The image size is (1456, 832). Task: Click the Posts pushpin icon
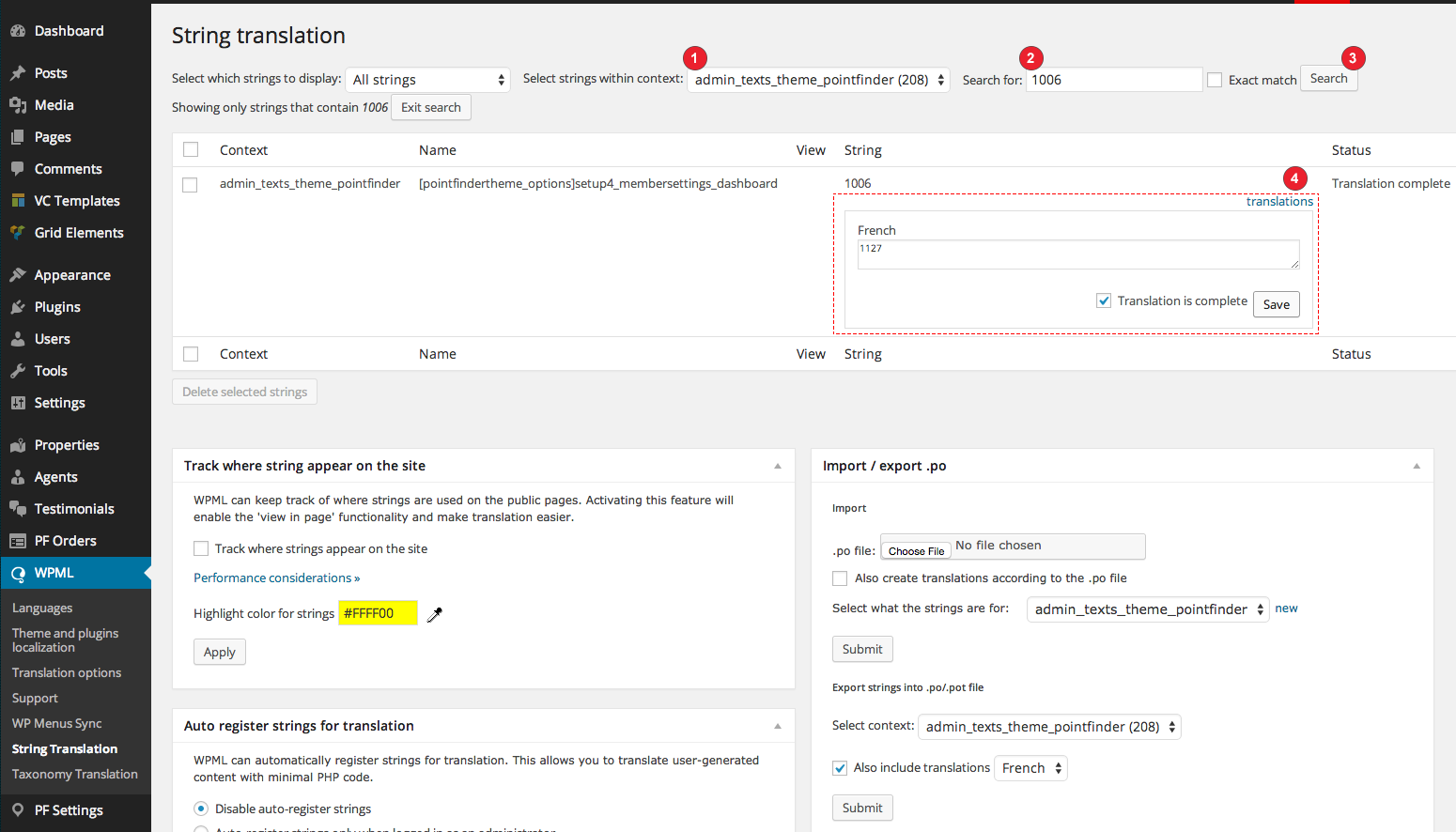tap(18, 73)
